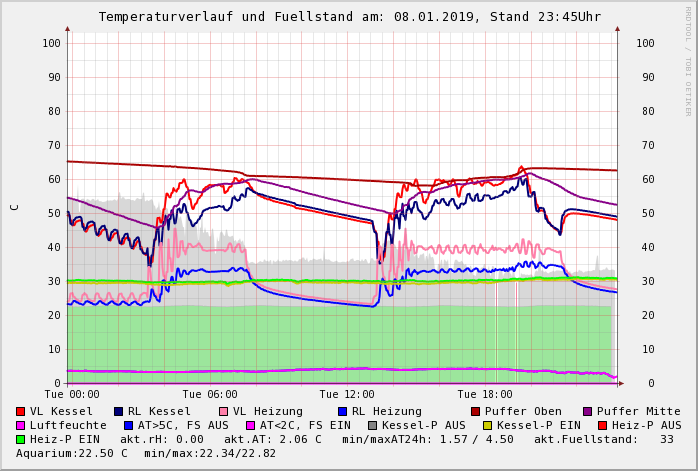Click the Tue 18:00 time axis label
The image size is (698, 471).
click(484, 394)
